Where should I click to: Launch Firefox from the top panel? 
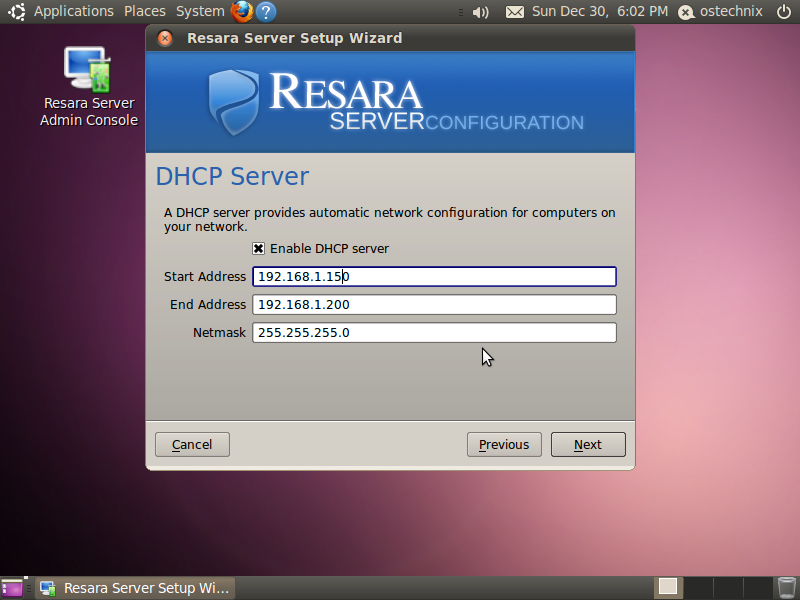coord(242,11)
